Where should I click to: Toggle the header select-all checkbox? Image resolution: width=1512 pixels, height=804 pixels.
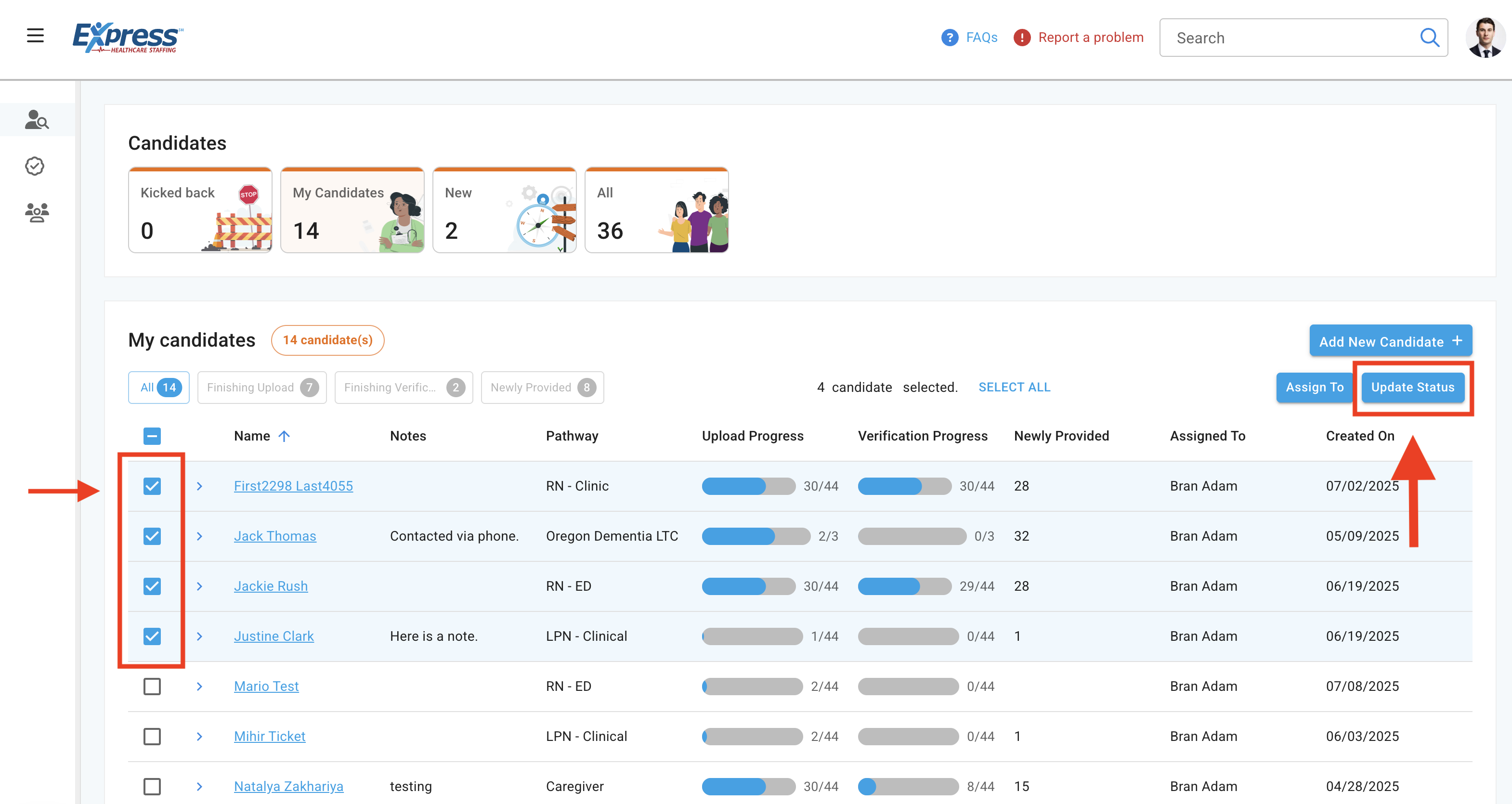click(x=152, y=436)
